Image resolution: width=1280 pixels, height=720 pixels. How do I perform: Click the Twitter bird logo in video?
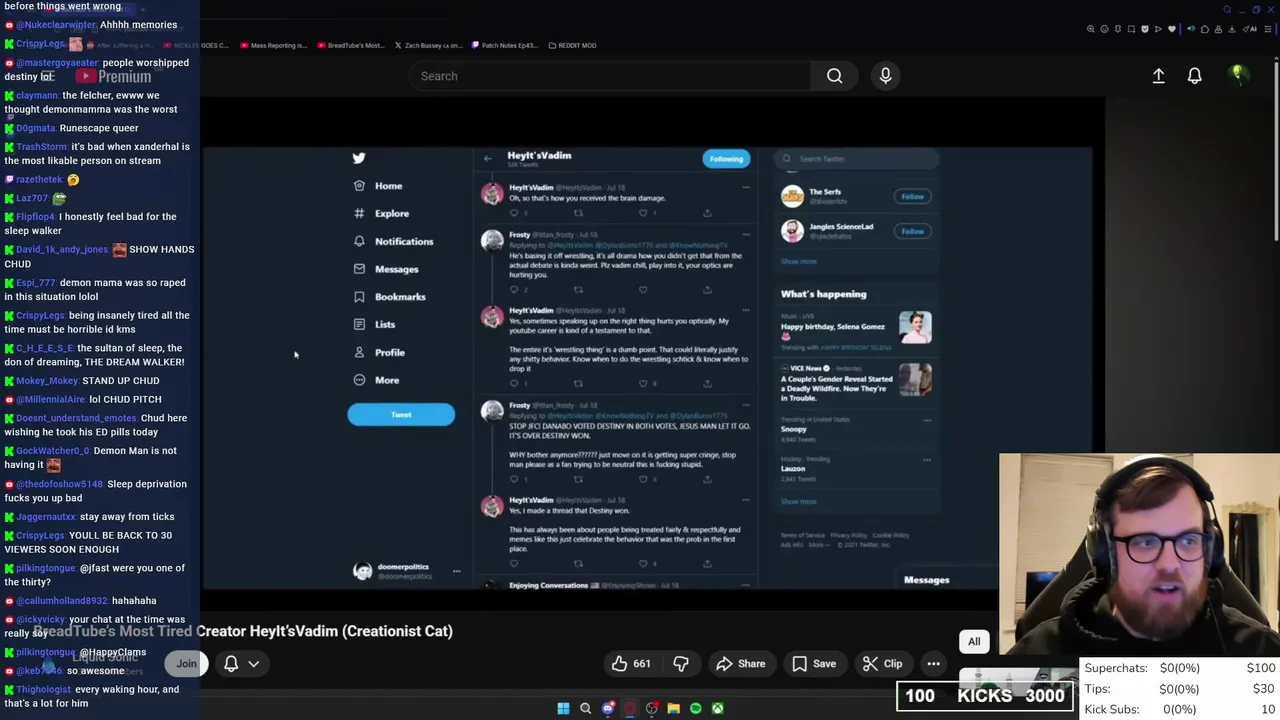[359, 158]
